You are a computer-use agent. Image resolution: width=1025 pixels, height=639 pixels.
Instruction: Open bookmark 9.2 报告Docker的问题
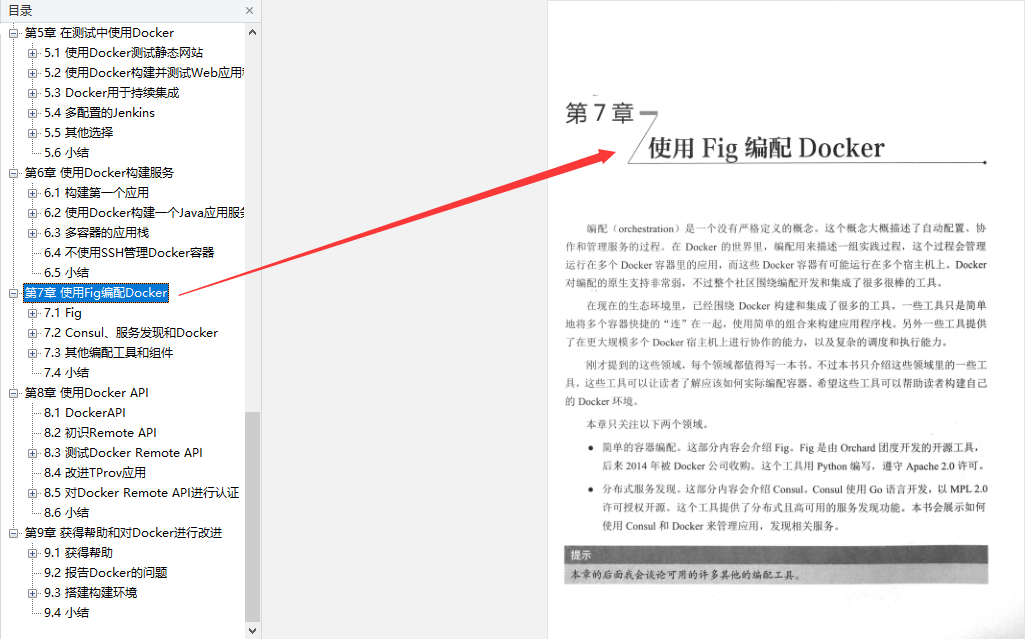tap(106, 572)
